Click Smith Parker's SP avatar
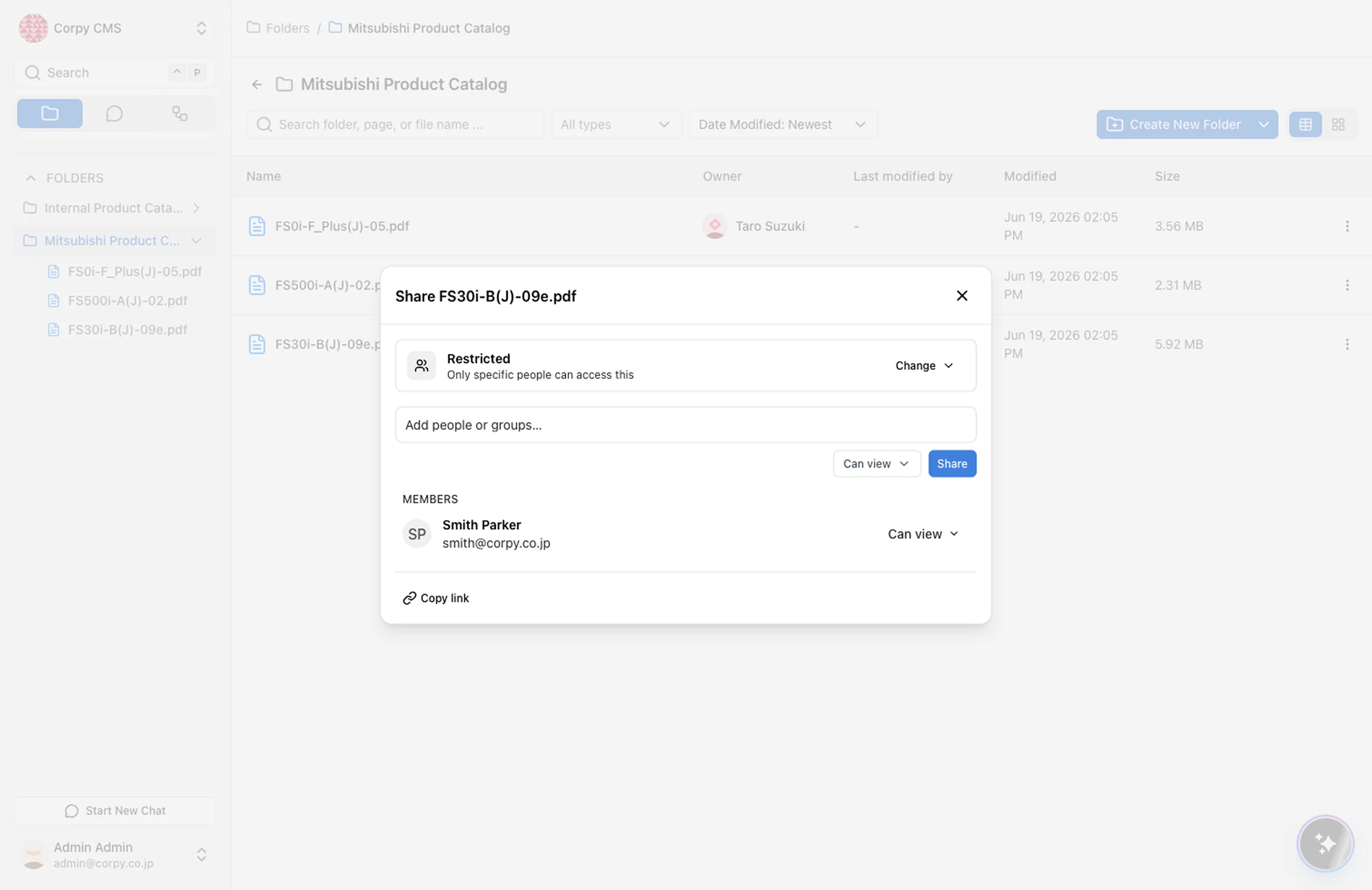 [x=417, y=533]
